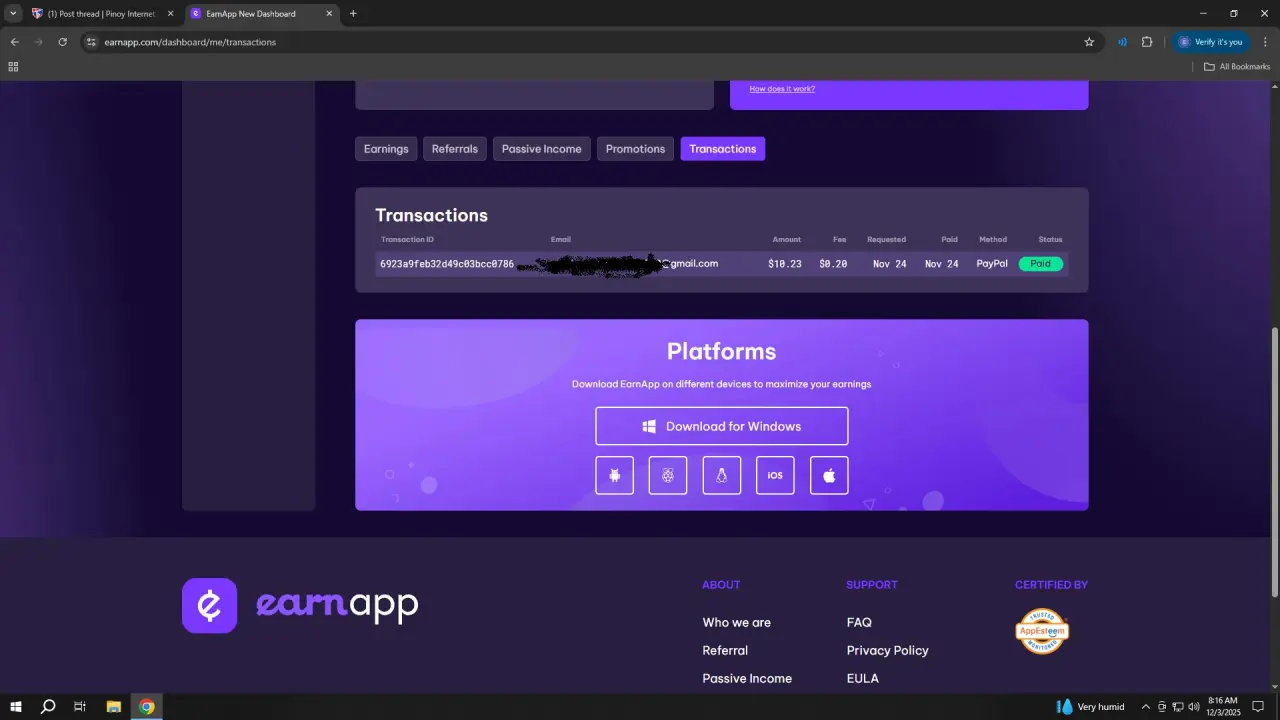Screen dimensions: 1280x720
Task: Download EarnApp for Android
Action: coord(615,476)
